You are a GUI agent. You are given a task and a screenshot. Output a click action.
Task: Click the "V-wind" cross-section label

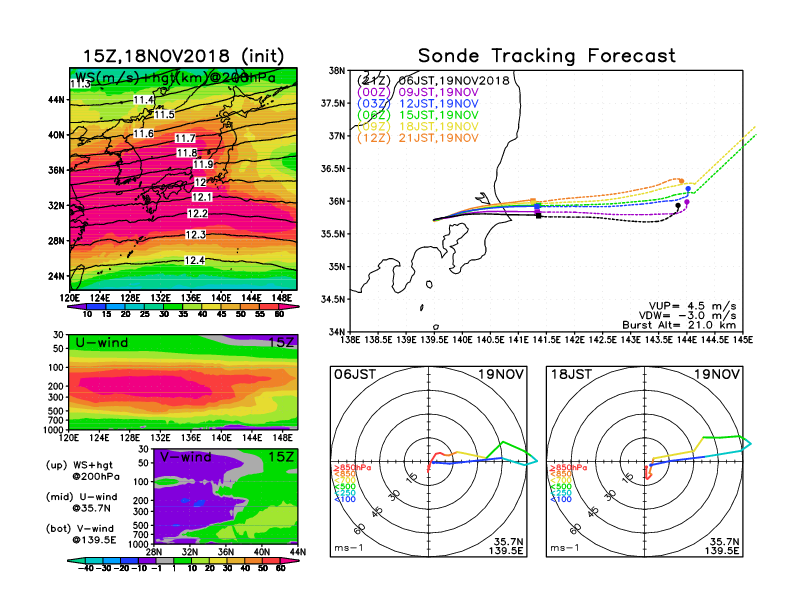click(185, 457)
